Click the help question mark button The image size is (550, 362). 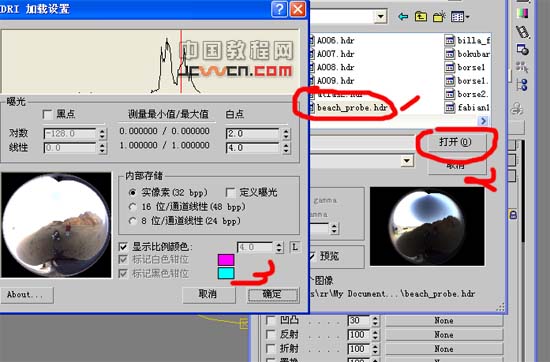click(x=279, y=9)
